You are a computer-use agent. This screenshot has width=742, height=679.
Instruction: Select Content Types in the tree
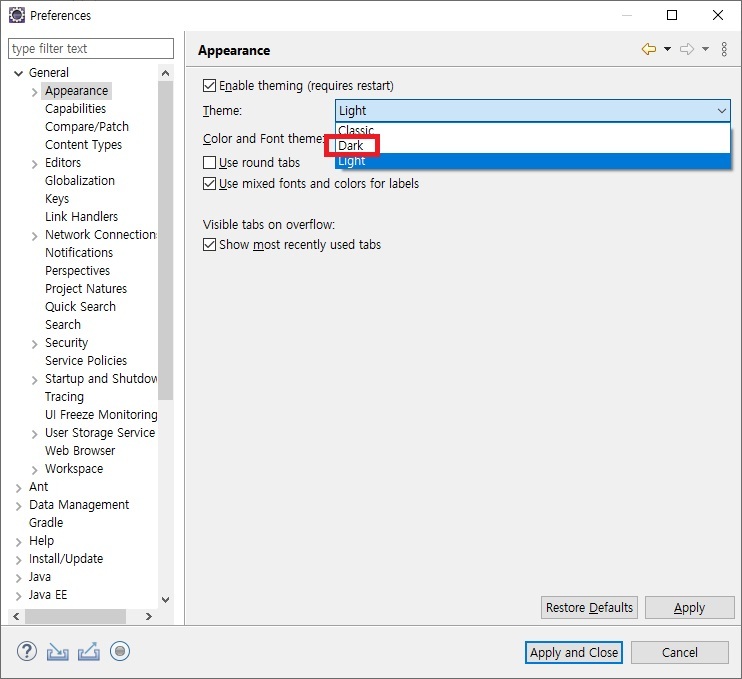83,145
